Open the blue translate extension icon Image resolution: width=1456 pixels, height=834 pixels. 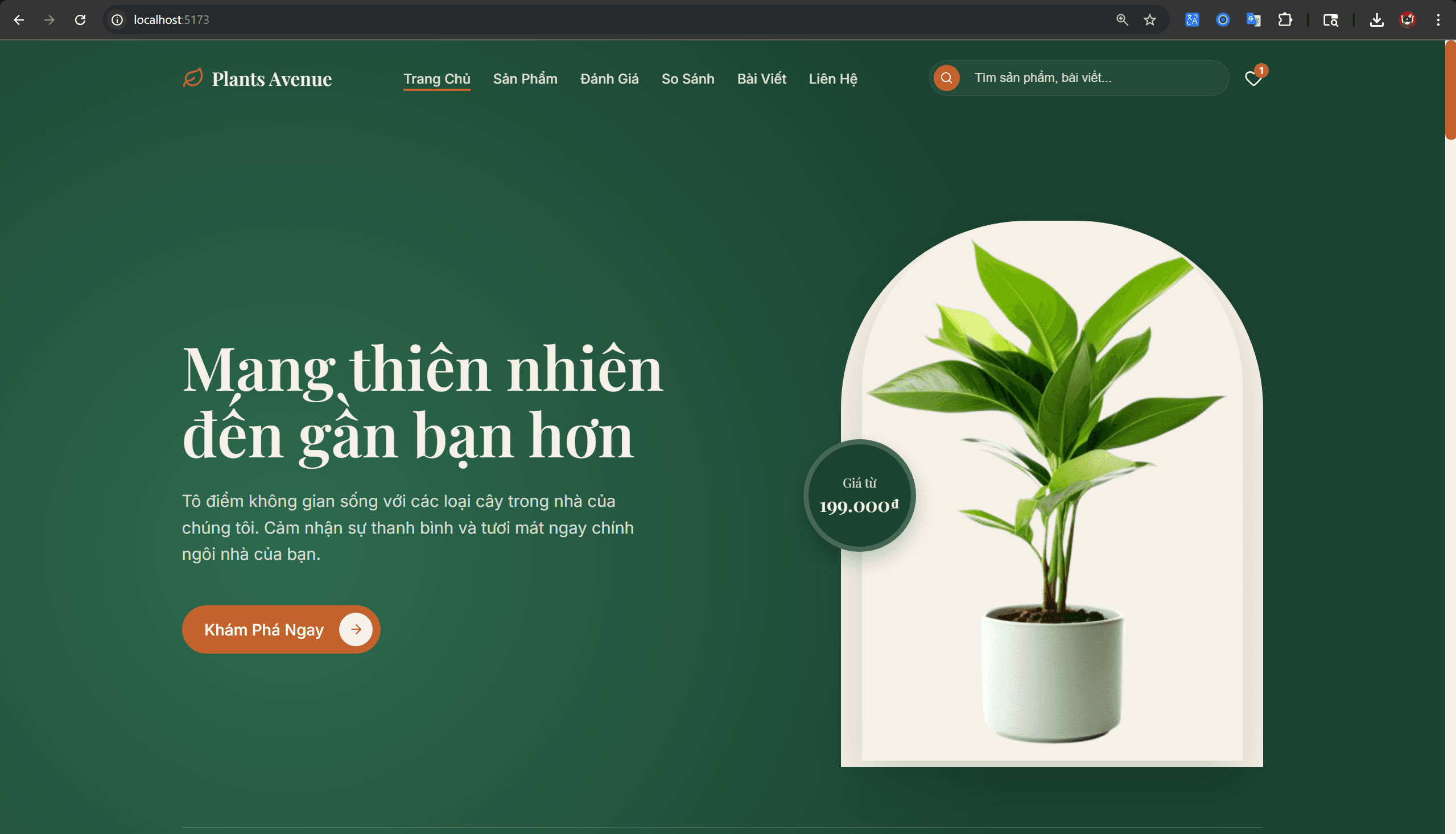click(x=1192, y=20)
